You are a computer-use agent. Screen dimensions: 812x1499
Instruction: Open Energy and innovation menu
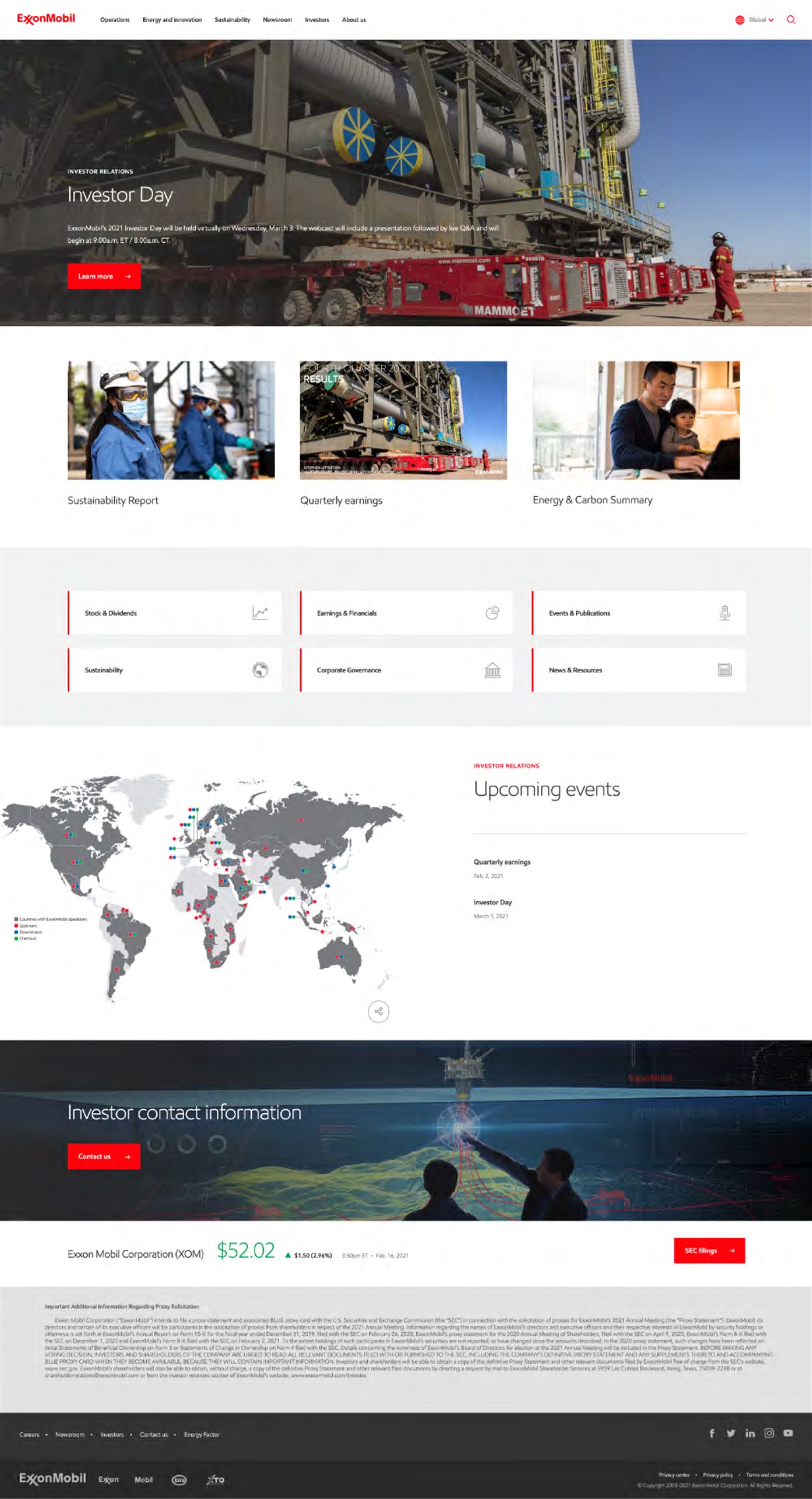point(172,20)
